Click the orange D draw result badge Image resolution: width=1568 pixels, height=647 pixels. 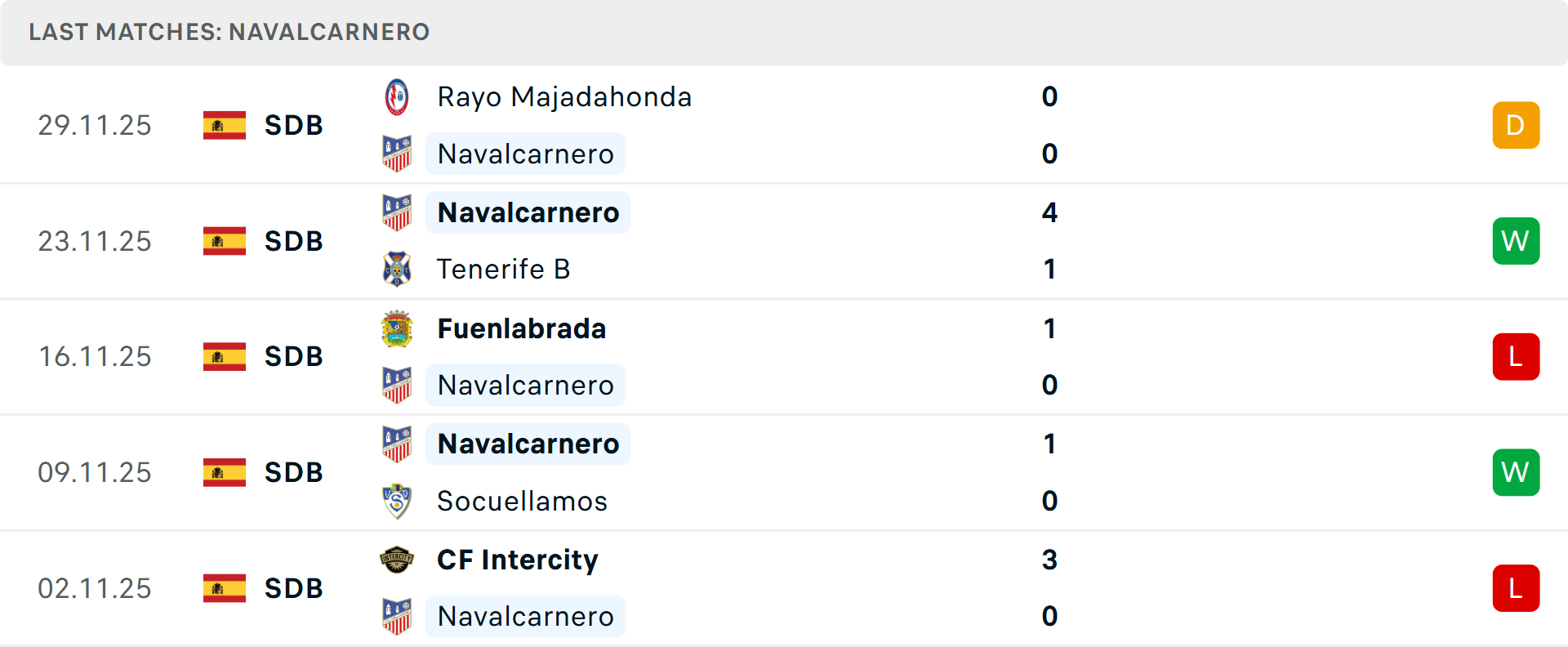(1516, 125)
